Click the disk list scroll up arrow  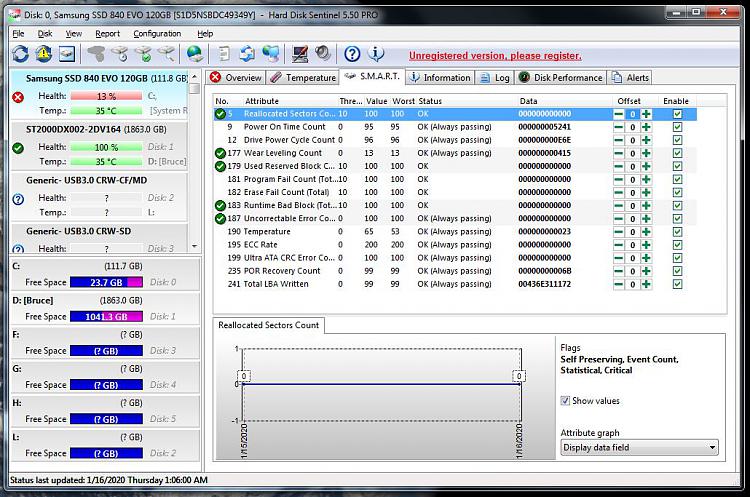[194, 77]
